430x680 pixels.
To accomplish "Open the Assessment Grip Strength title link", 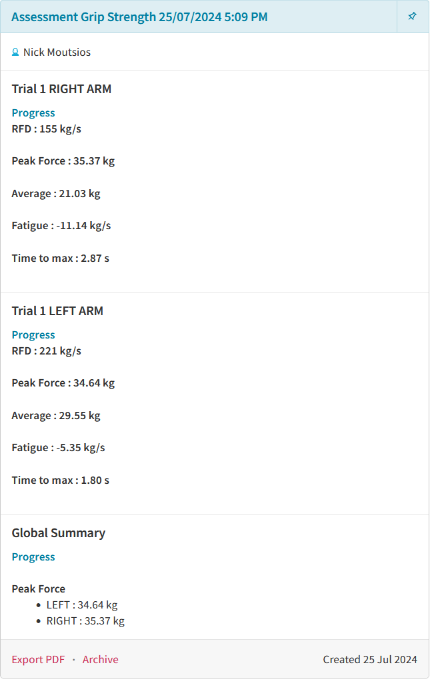I will coord(139,17).
